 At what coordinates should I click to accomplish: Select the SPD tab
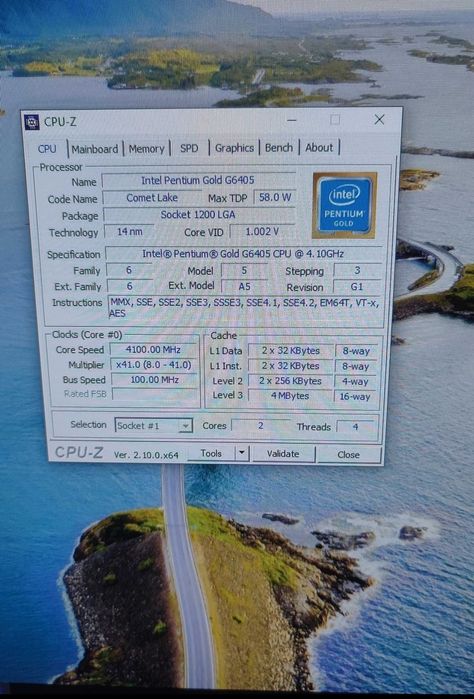[189, 148]
